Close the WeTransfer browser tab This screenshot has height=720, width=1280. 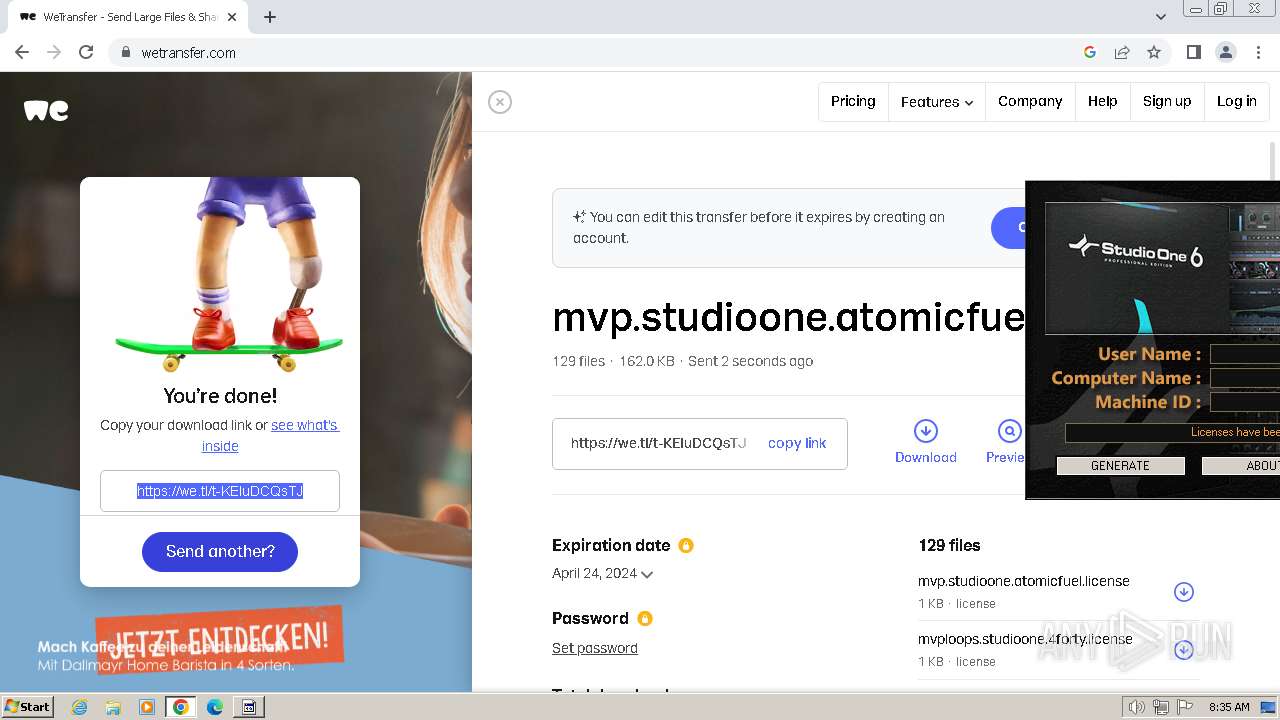tap(232, 17)
